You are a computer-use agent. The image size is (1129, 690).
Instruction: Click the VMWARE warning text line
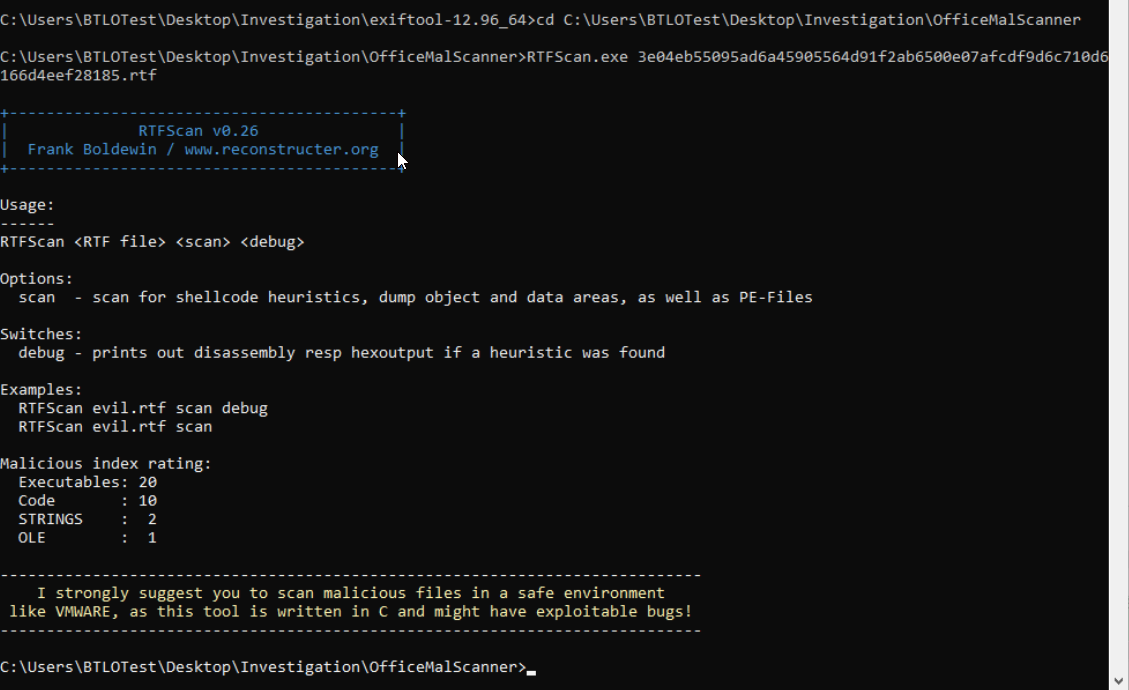tap(350, 611)
